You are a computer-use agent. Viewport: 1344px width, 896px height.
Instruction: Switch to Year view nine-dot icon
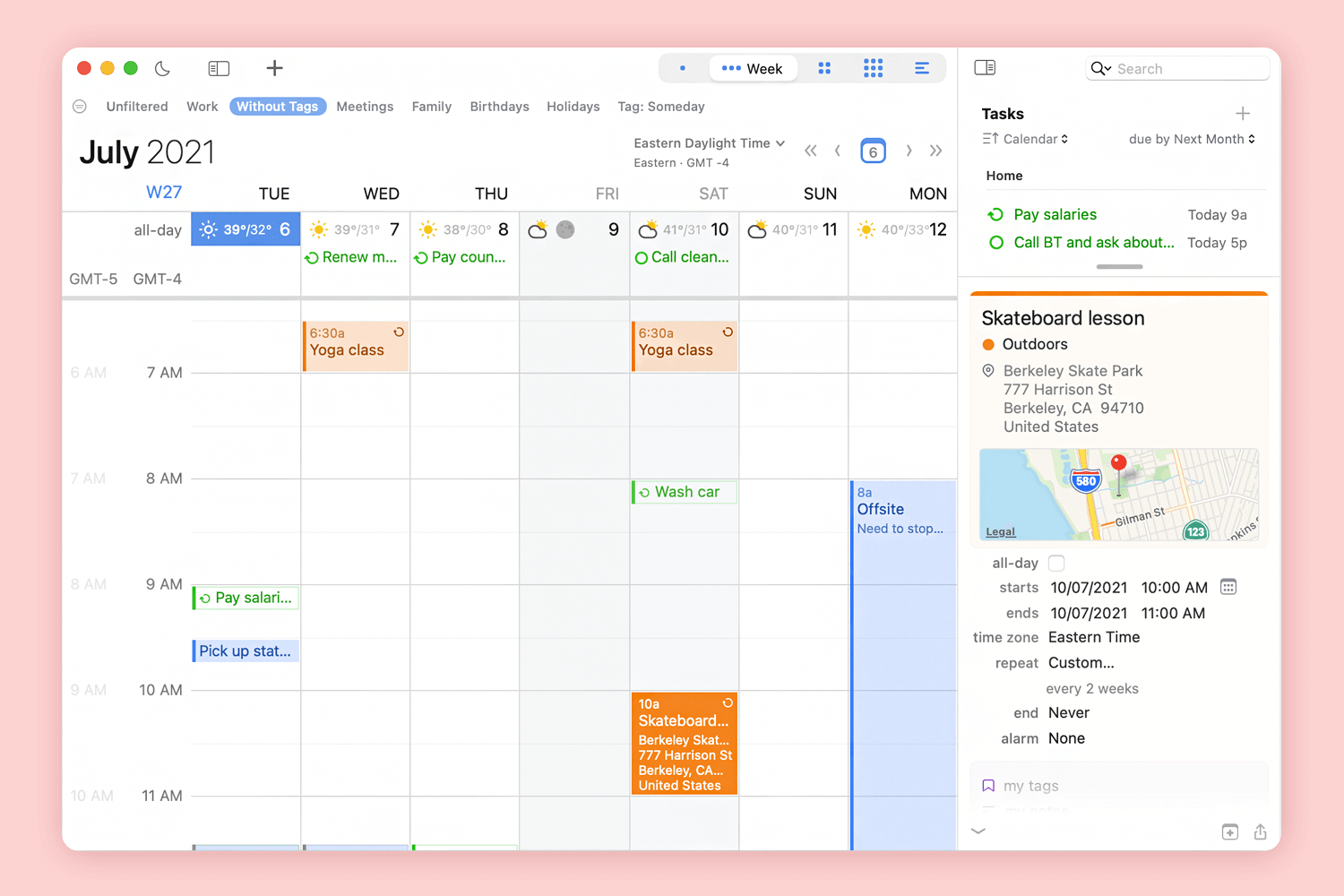coord(873,68)
